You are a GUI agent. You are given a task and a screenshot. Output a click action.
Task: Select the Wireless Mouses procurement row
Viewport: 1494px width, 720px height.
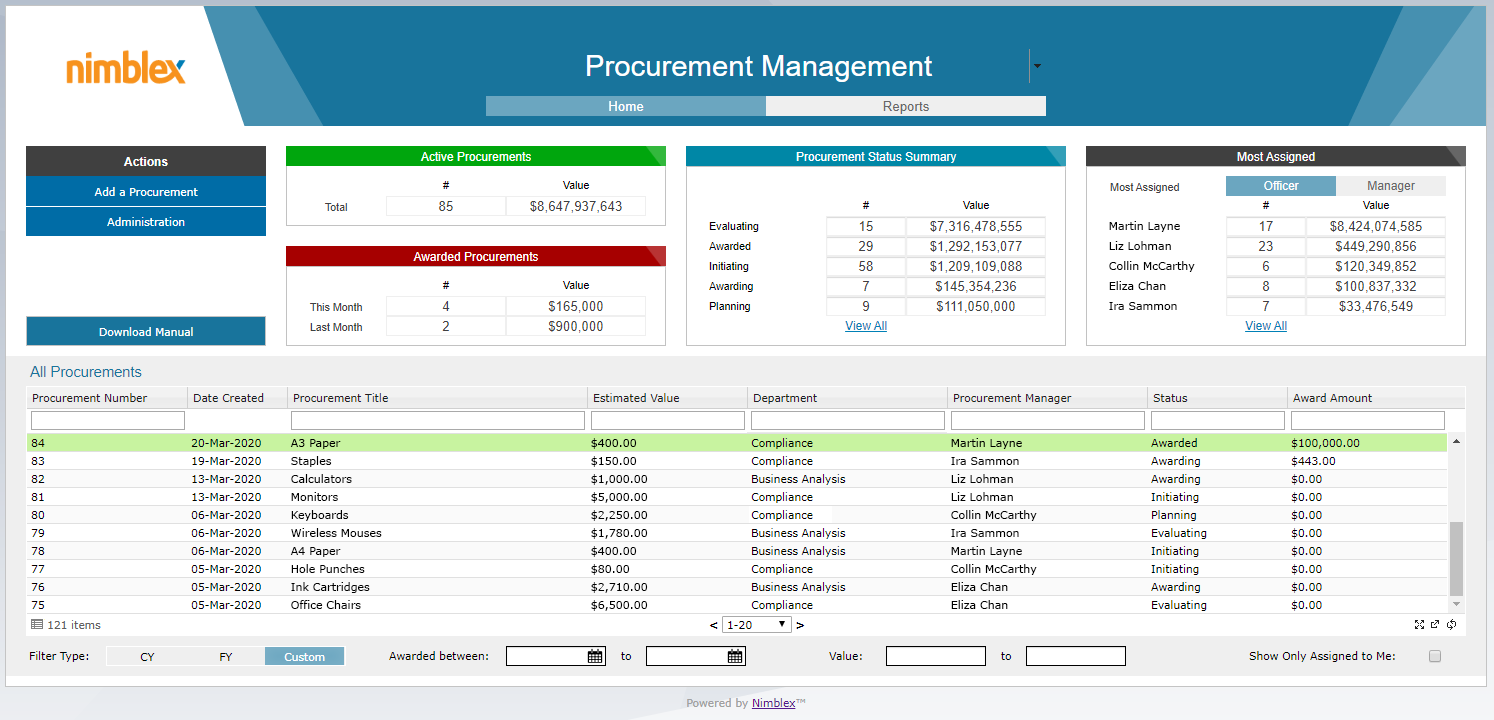pos(737,533)
